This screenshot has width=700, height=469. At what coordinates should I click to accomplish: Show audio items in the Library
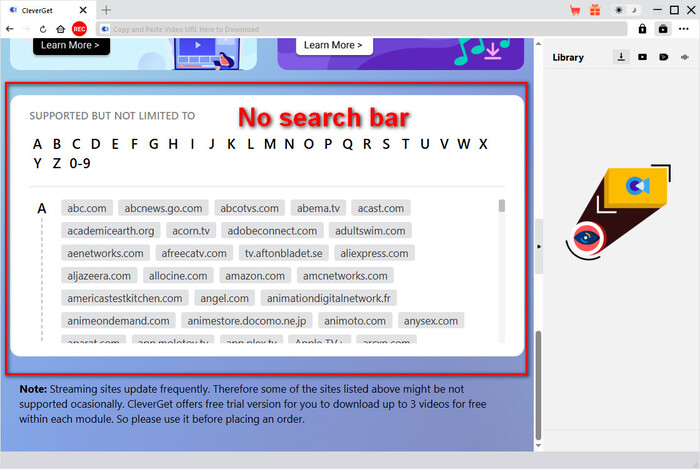[x=685, y=57]
